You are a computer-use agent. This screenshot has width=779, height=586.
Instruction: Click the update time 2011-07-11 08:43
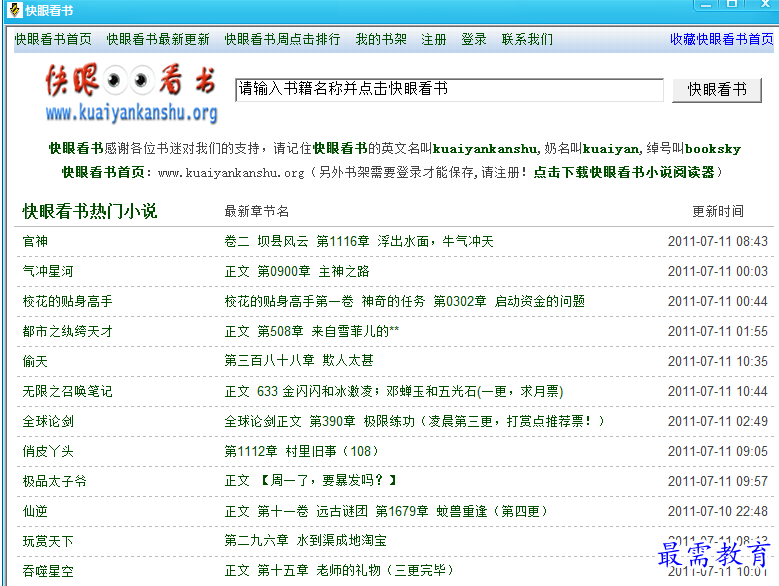click(x=717, y=241)
